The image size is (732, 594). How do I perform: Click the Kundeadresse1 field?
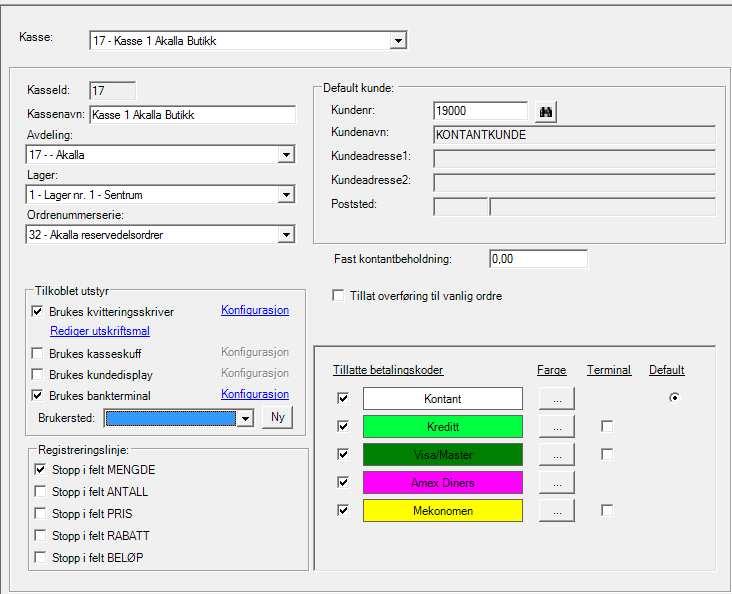pos(574,158)
